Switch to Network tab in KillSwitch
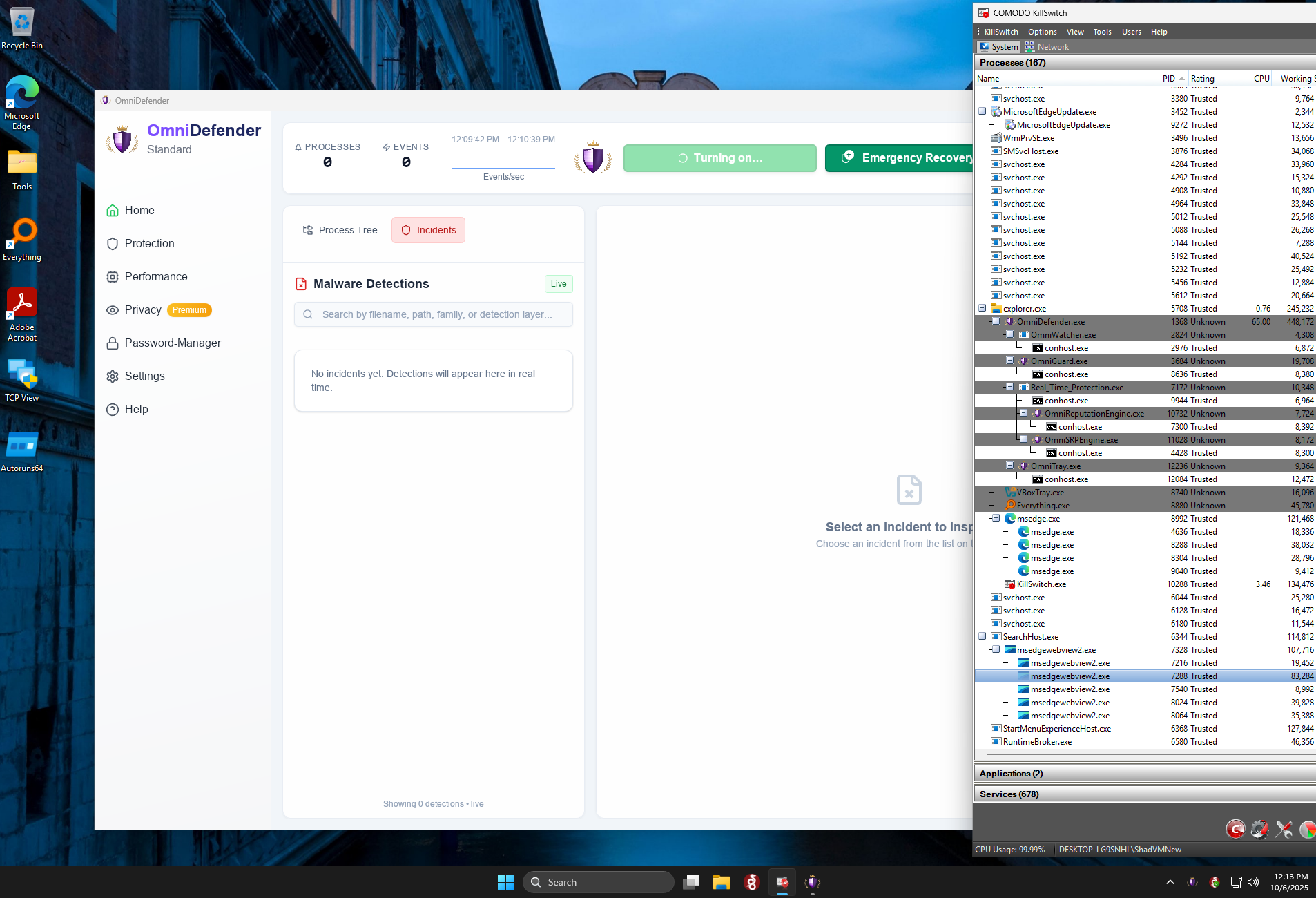This screenshot has height=898, width=1316. click(x=1047, y=47)
